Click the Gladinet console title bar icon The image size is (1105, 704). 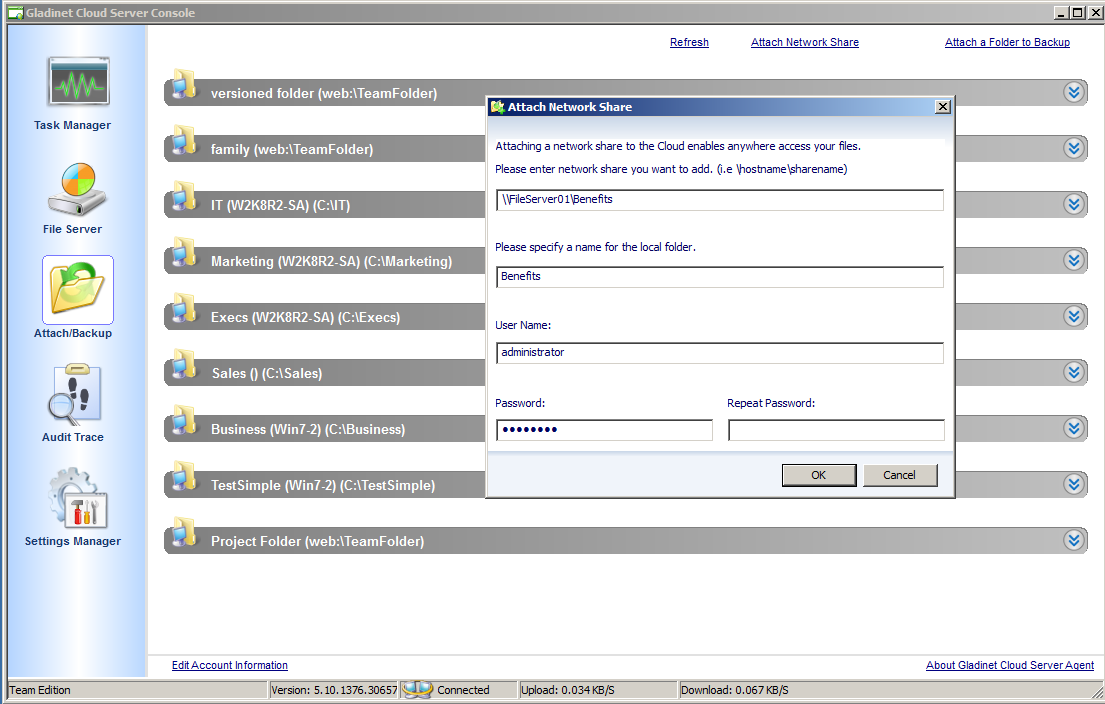click(16, 13)
